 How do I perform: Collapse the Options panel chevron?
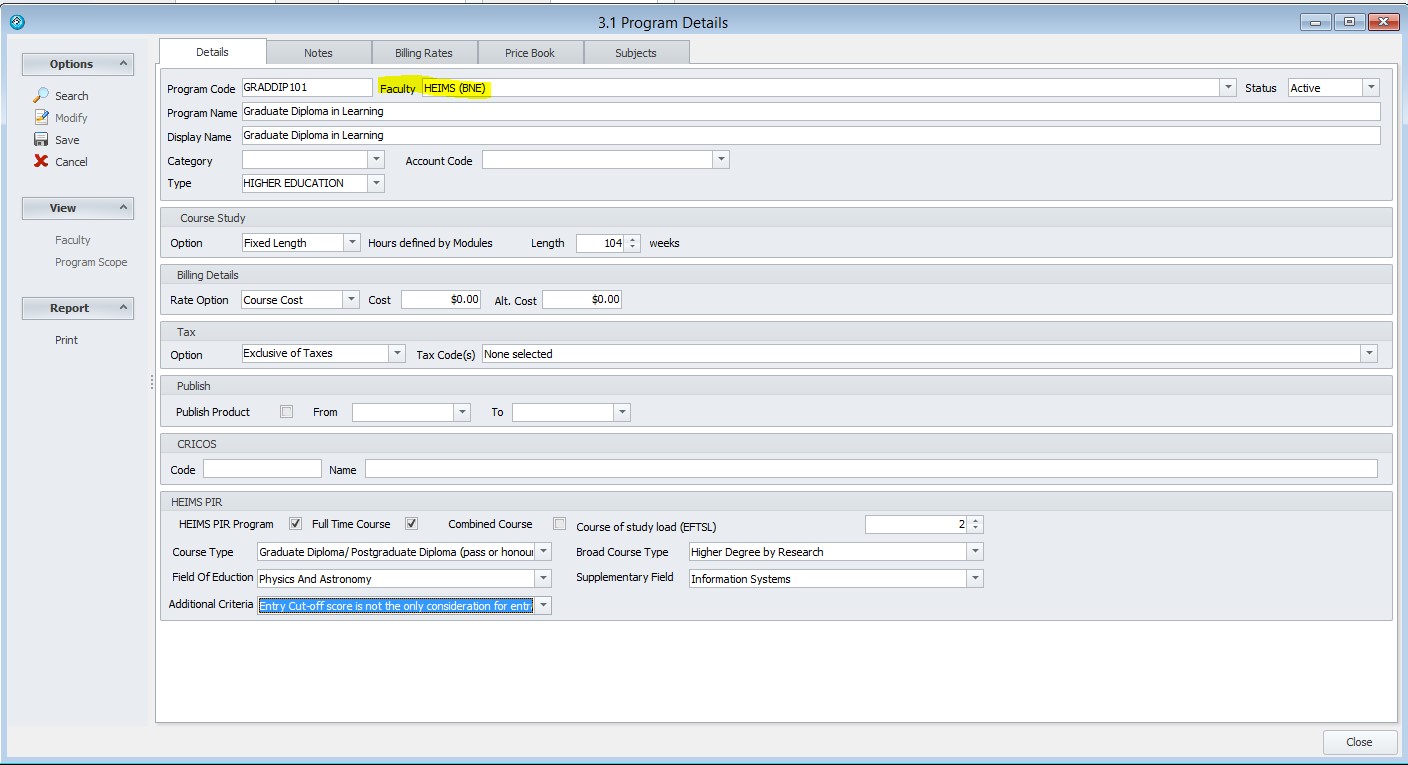(123, 64)
